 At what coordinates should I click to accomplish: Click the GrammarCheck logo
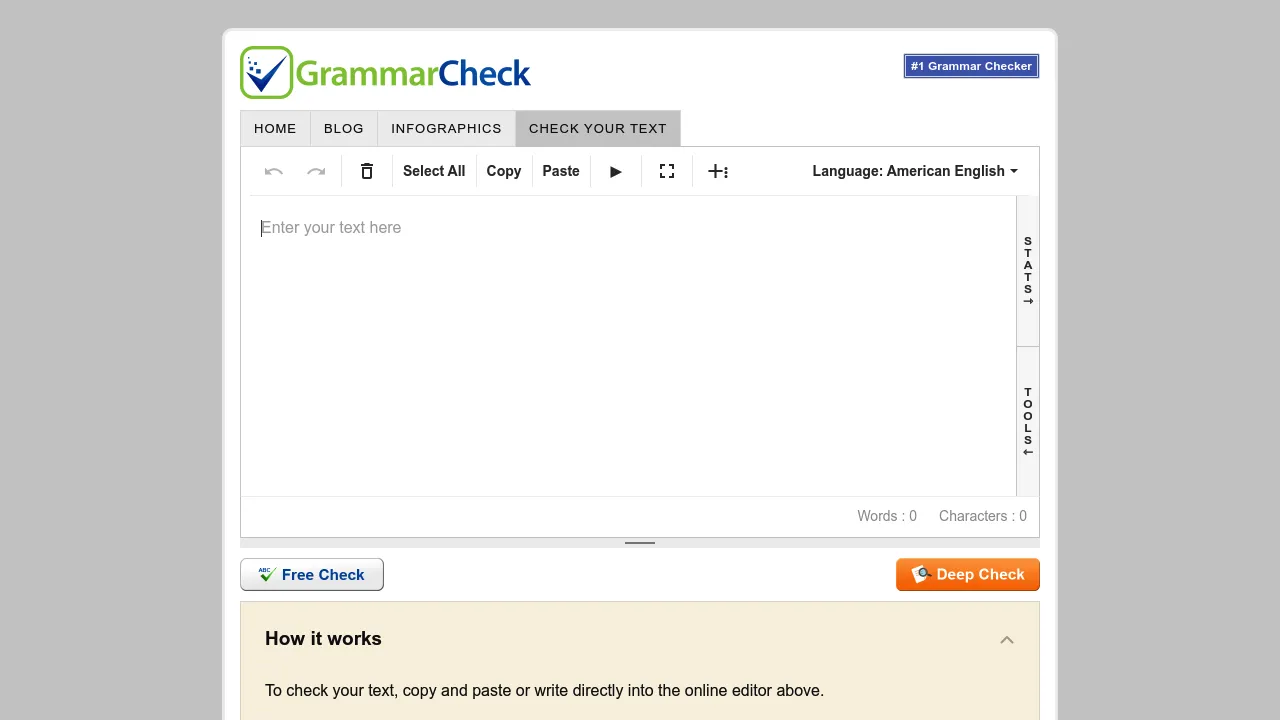click(x=385, y=71)
